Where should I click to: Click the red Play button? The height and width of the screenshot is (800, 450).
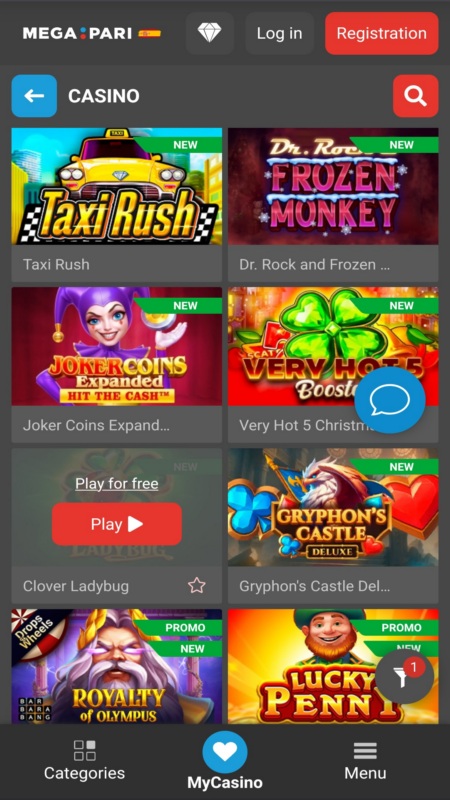tap(117, 524)
